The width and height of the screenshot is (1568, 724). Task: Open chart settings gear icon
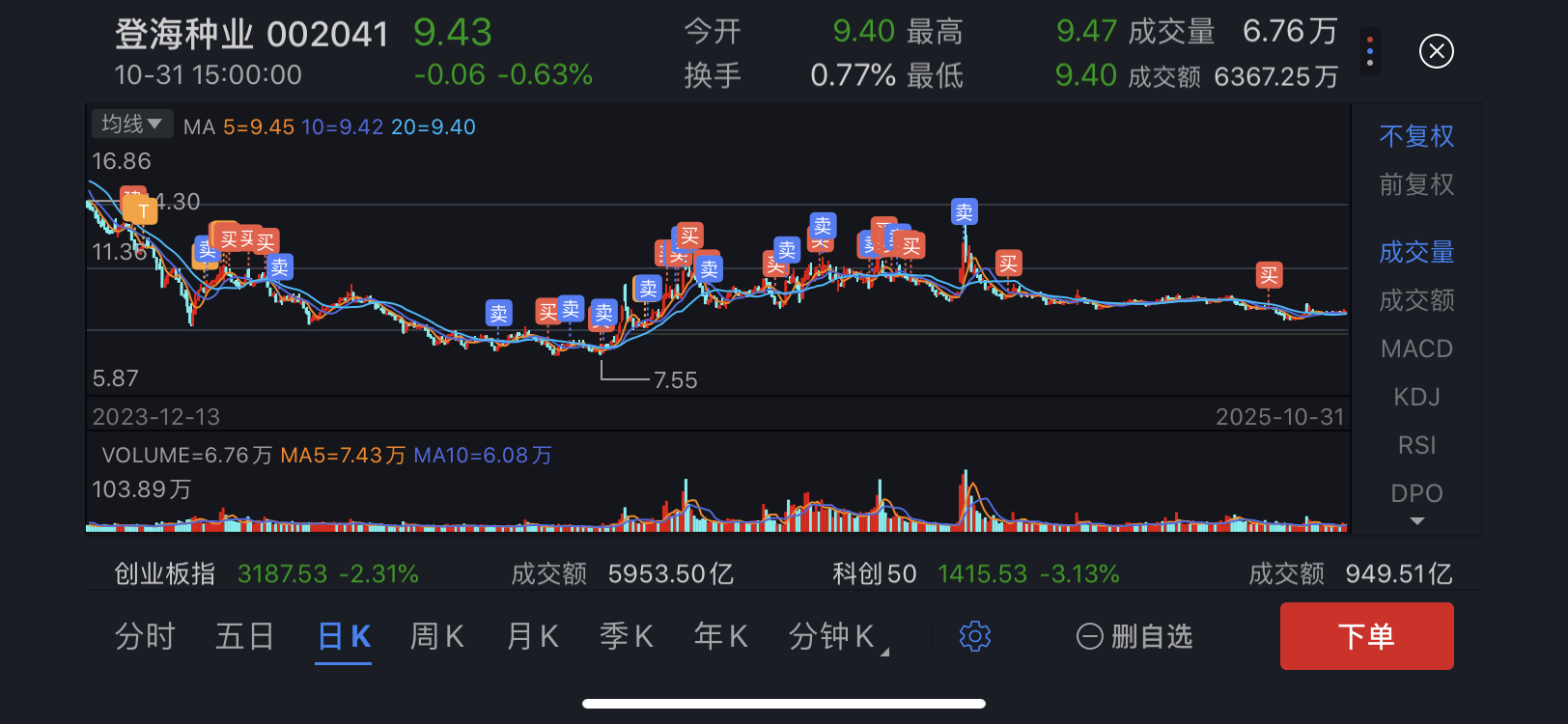(x=975, y=636)
